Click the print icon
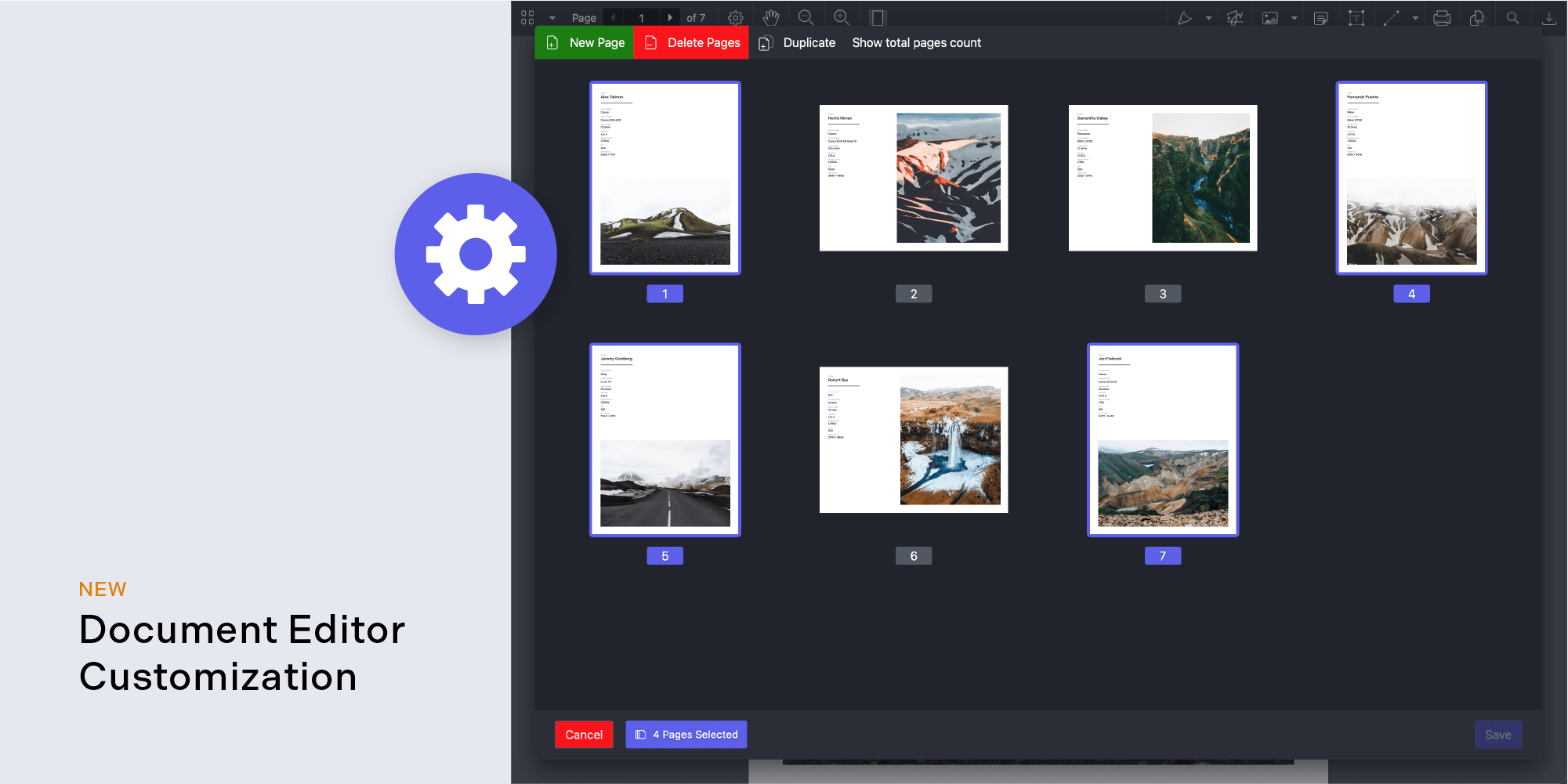Screen dimensions: 1568x784 (1443, 16)
